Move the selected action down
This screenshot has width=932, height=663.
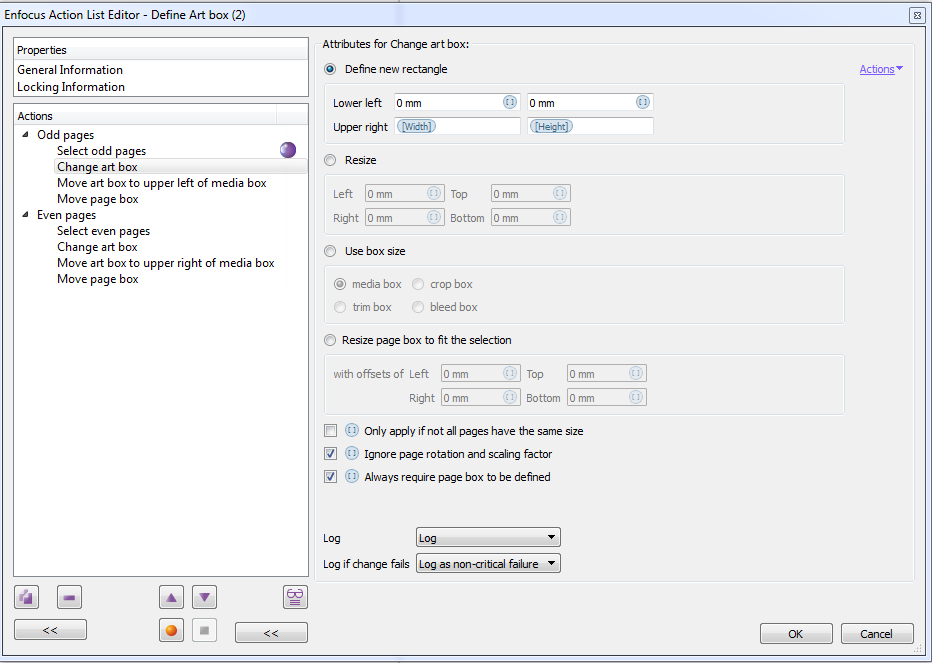point(204,598)
